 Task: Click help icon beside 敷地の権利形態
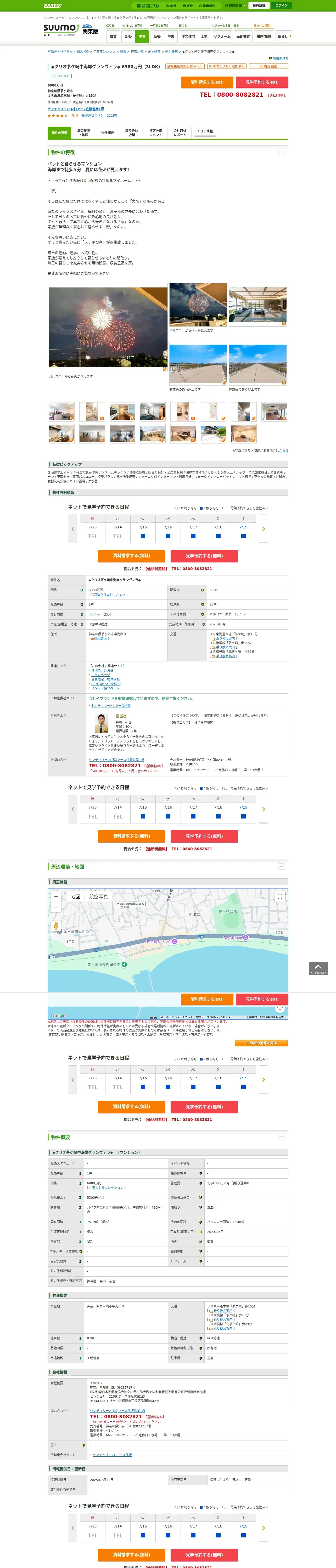tap(200, 1348)
